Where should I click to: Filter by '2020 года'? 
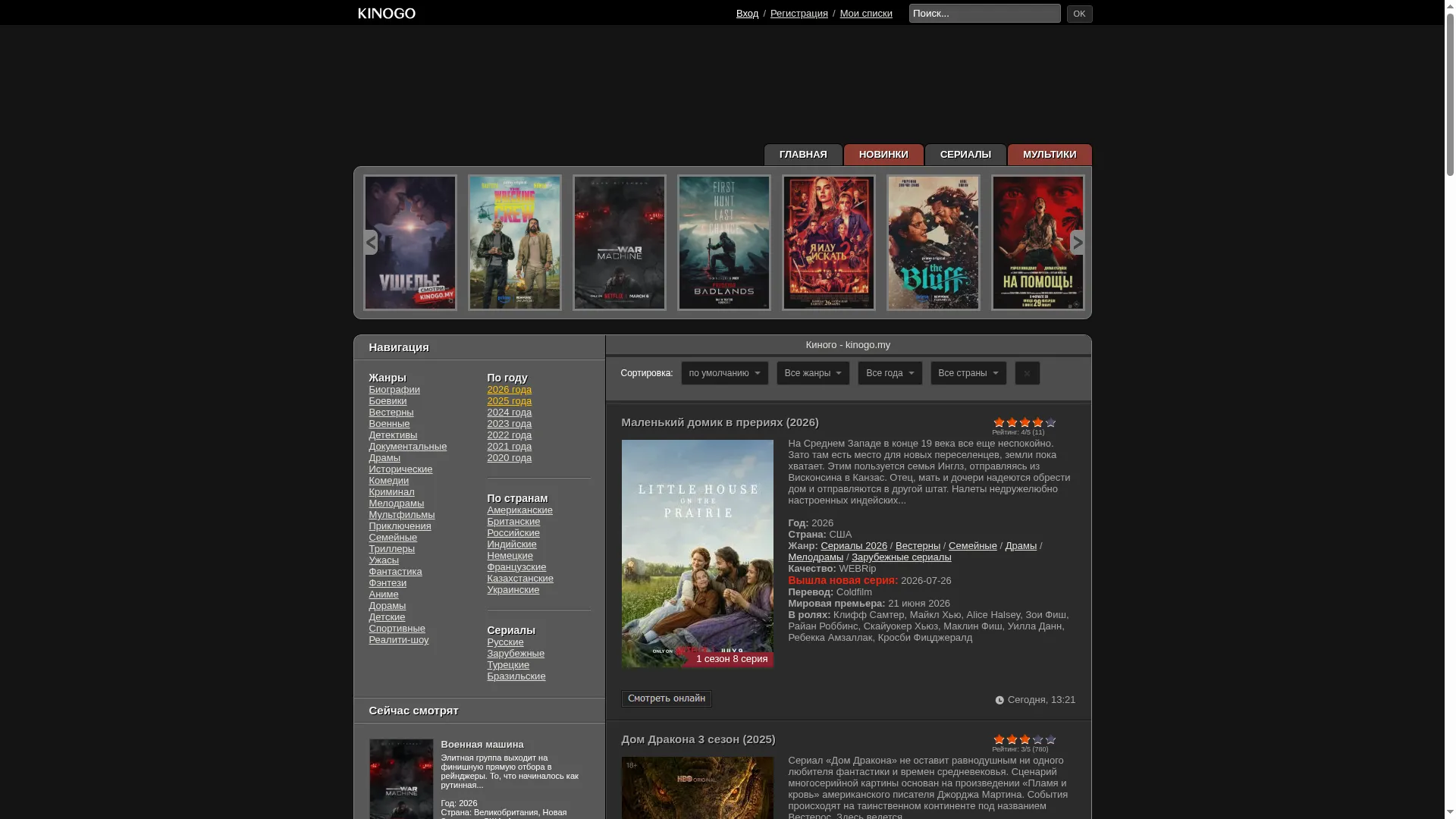tap(510, 458)
